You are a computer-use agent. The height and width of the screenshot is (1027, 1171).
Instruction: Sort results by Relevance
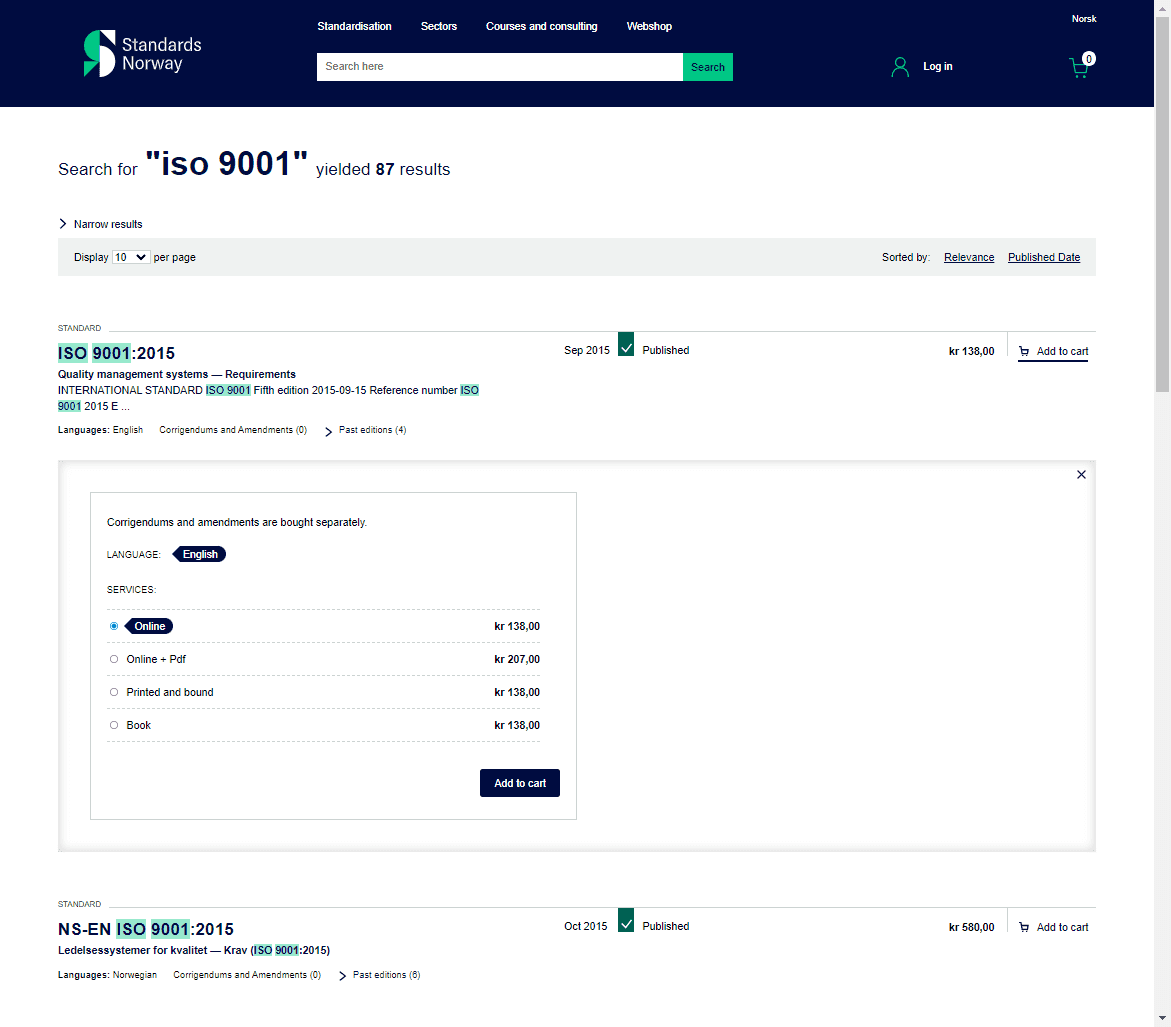[969, 257]
